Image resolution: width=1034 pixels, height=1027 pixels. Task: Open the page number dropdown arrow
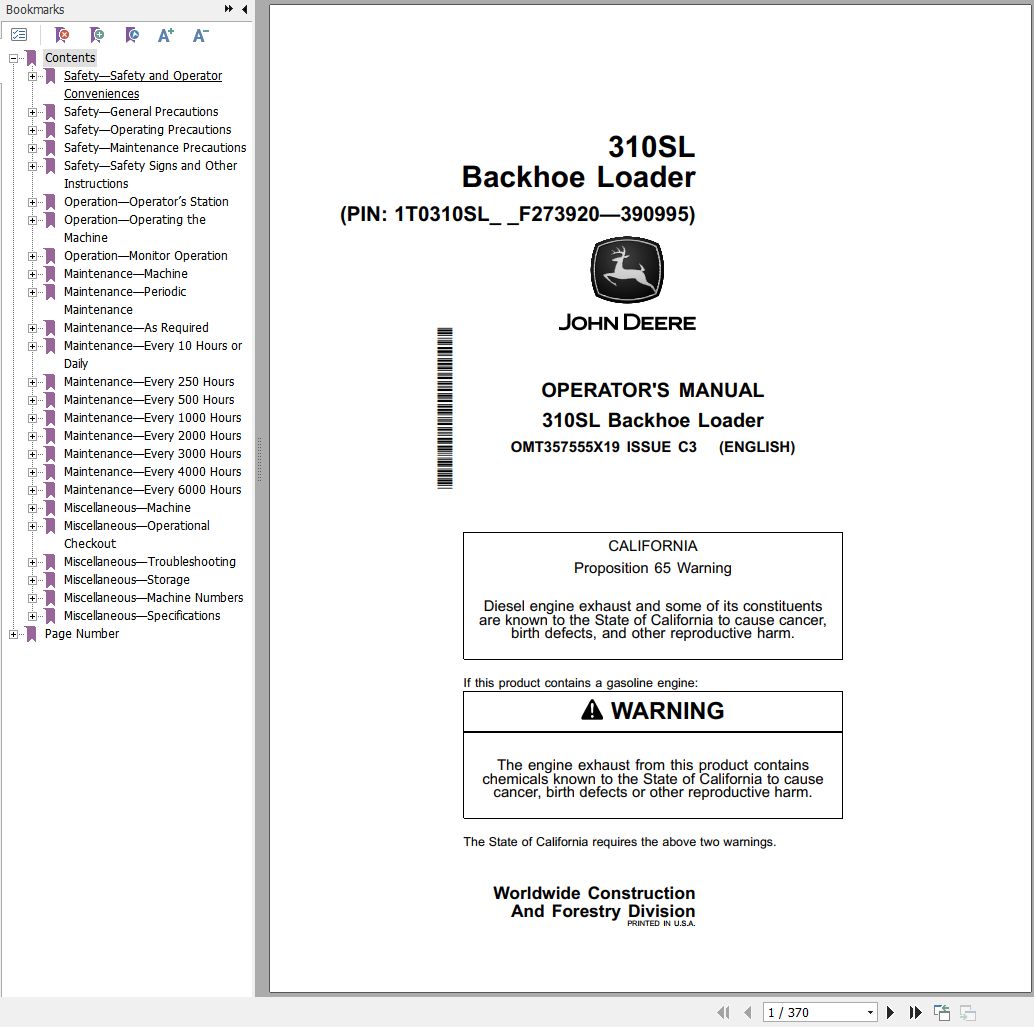[869, 1012]
